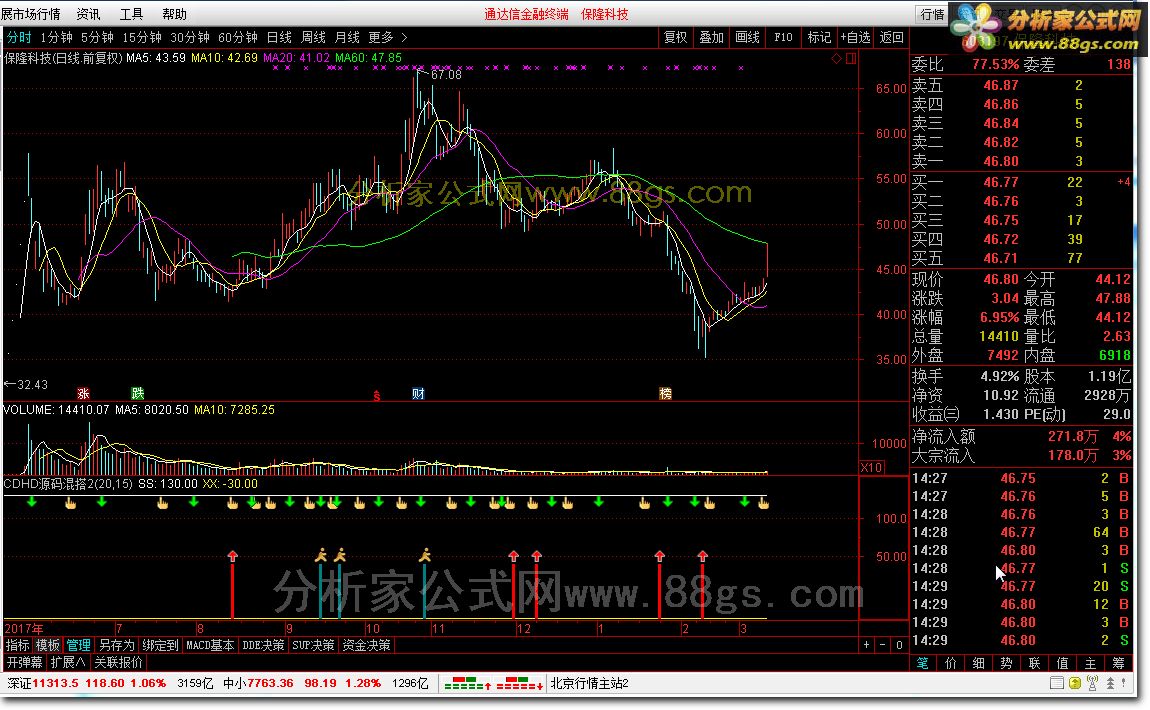Screen dimensions: 1150x710
Task: Switch to 60分钟 chart period
Action: click(x=238, y=37)
